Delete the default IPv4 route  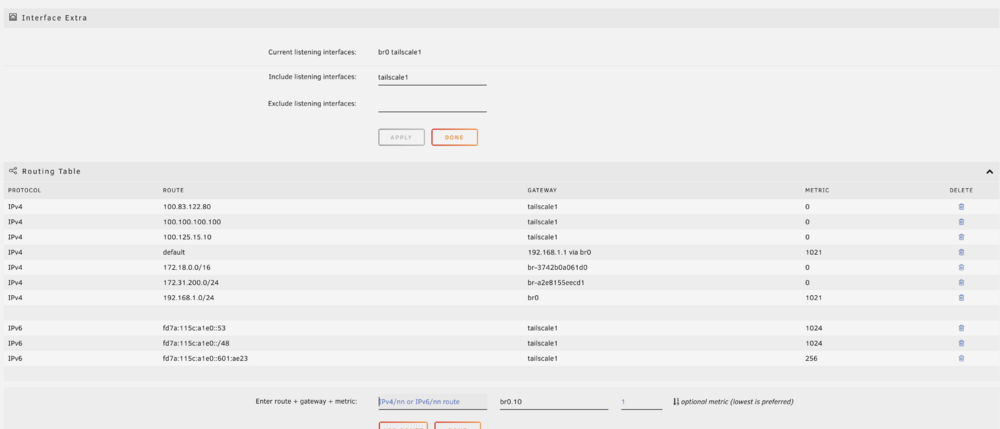click(x=961, y=252)
